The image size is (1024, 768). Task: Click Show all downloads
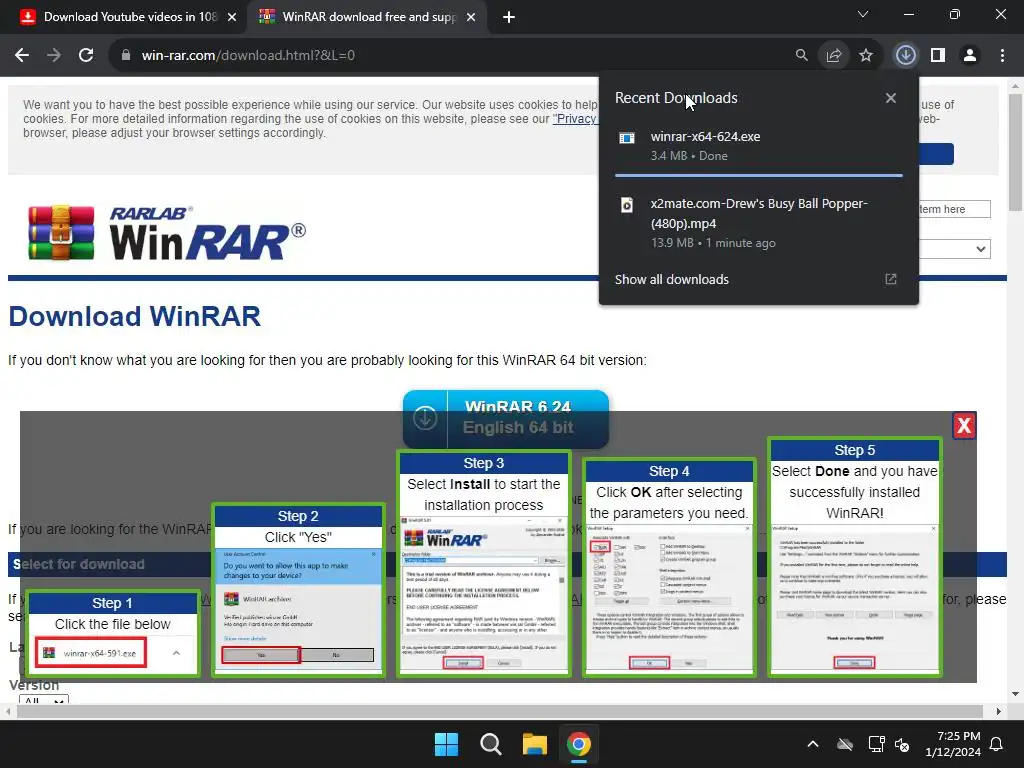coord(671,280)
